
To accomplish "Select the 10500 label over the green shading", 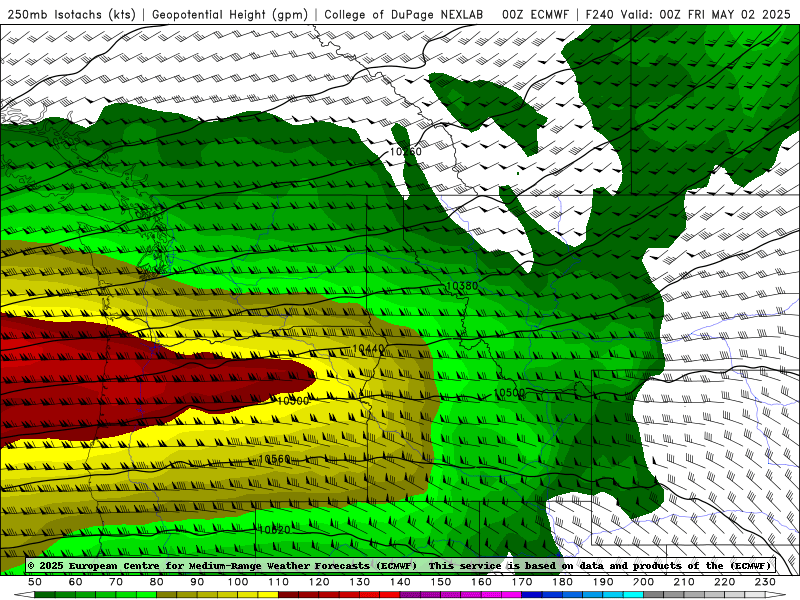I will [509, 393].
